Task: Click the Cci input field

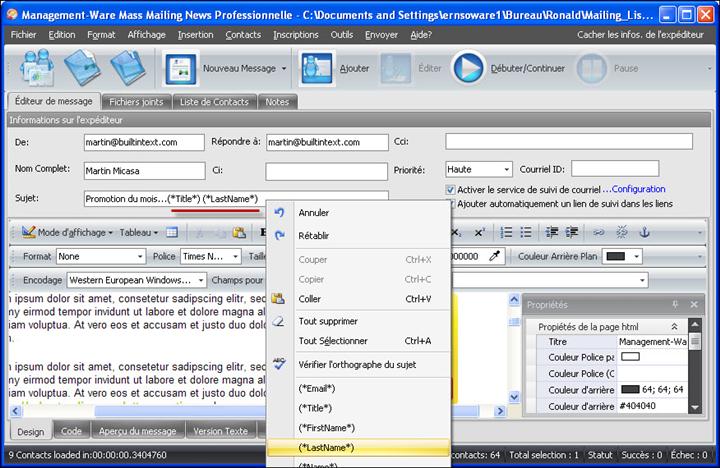Action: [568, 141]
